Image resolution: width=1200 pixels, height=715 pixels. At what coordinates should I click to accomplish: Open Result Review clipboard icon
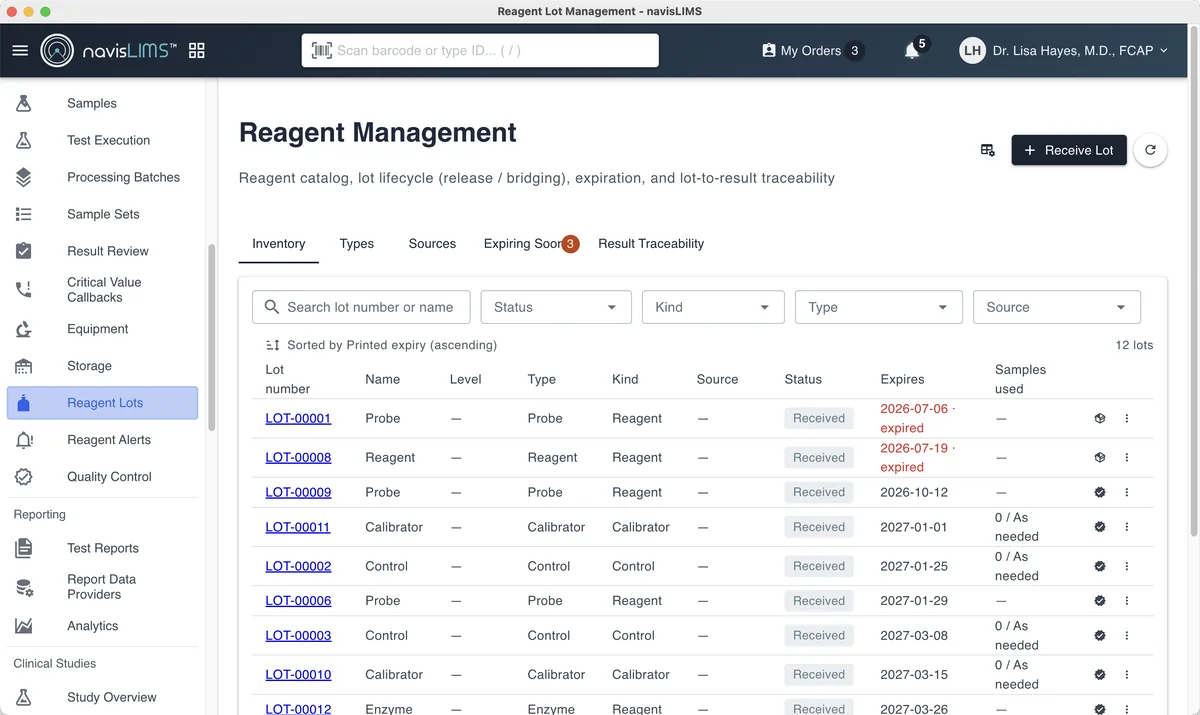(24, 251)
